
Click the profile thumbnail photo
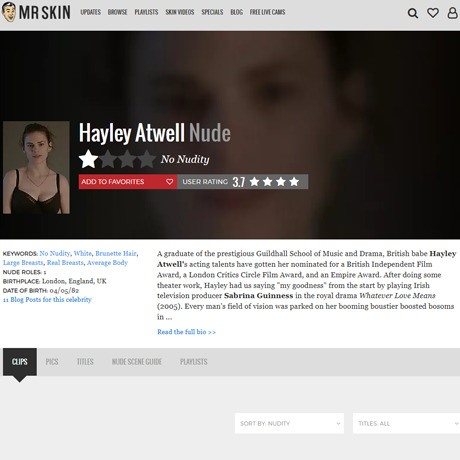coord(36,167)
